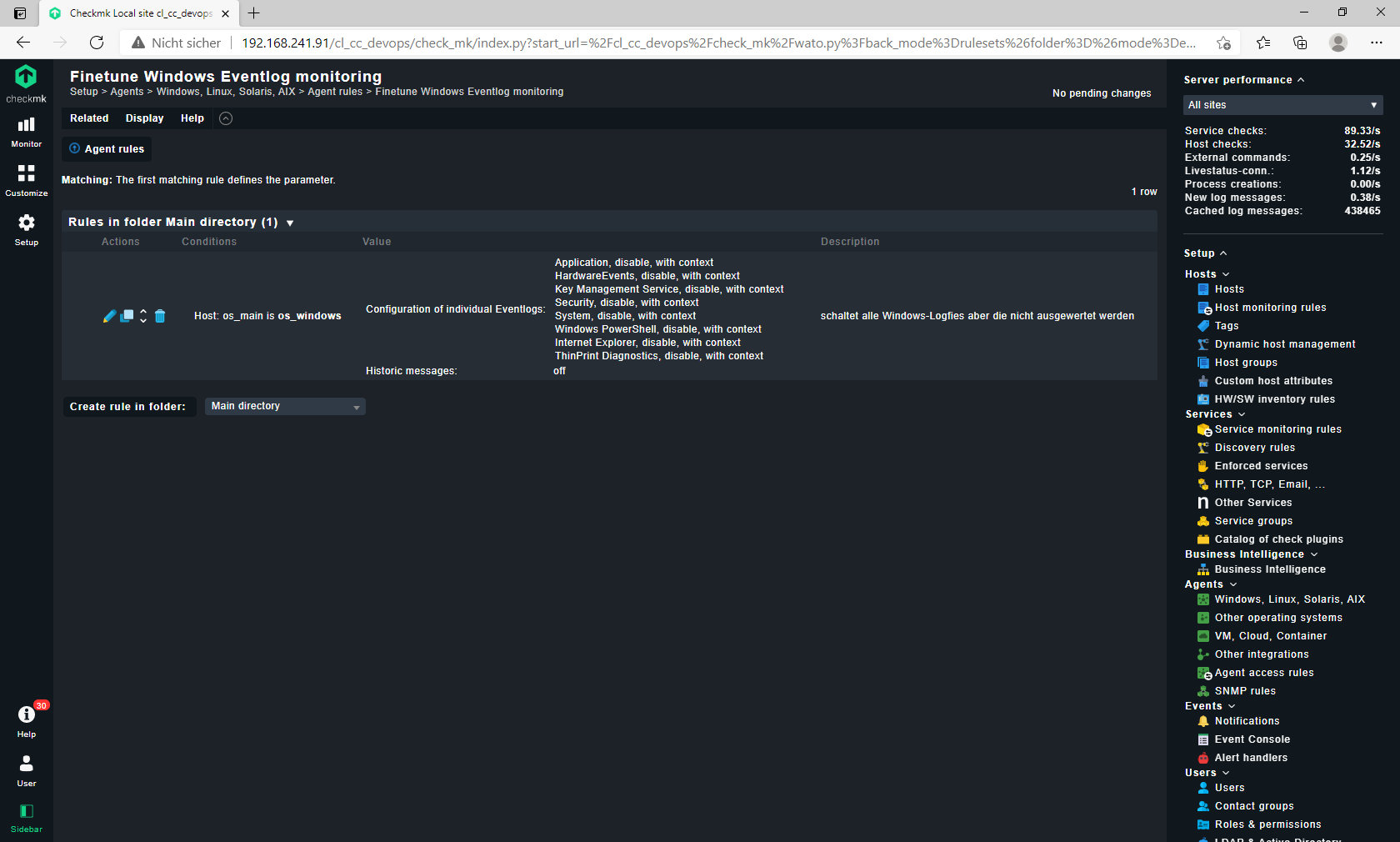This screenshot has height=842, width=1400.
Task: Delete the rule via trash can icon
Action: tap(160, 316)
